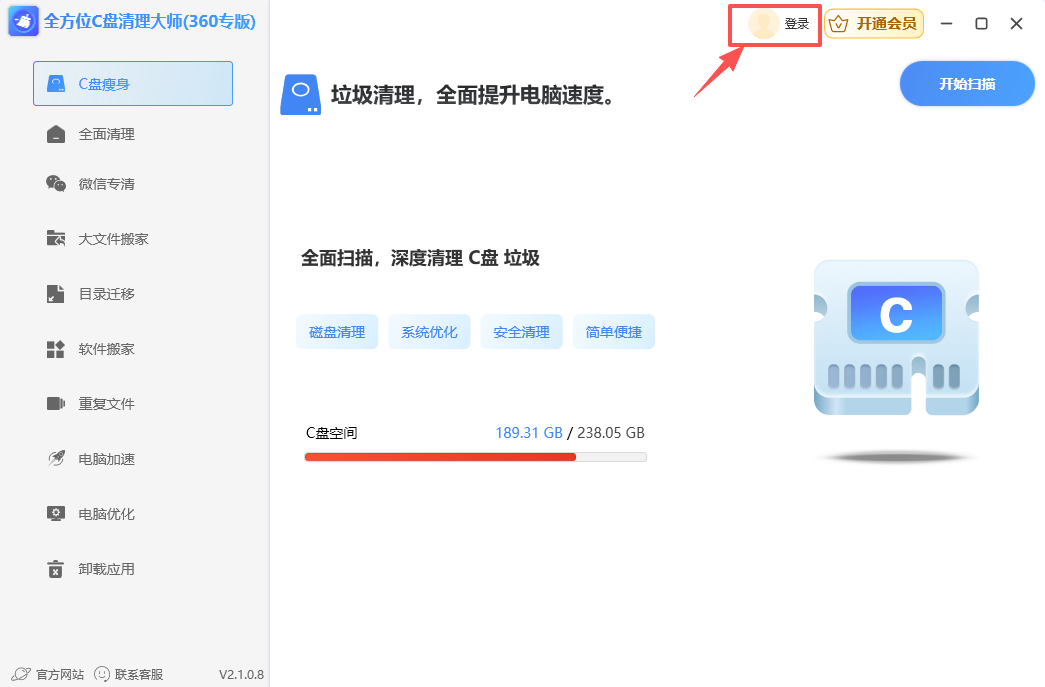Click the 软件搬家 grid icon
Image resolution: width=1045 pixels, height=687 pixels.
[x=56, y=349]
